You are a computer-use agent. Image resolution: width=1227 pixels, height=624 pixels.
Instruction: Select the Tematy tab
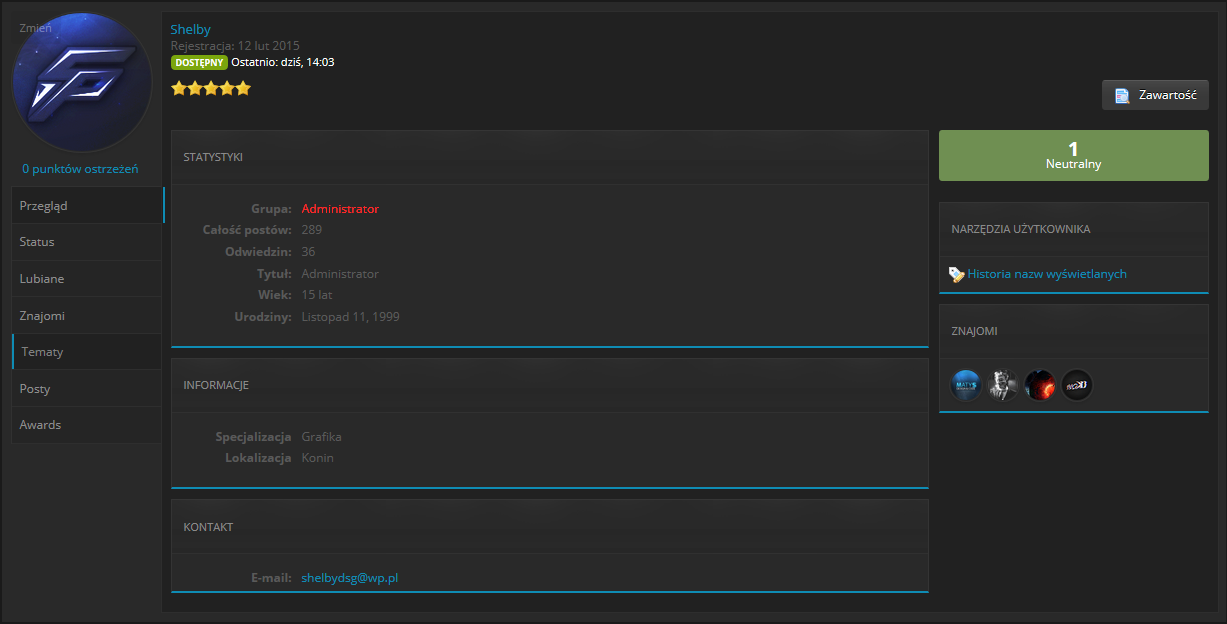87,352
